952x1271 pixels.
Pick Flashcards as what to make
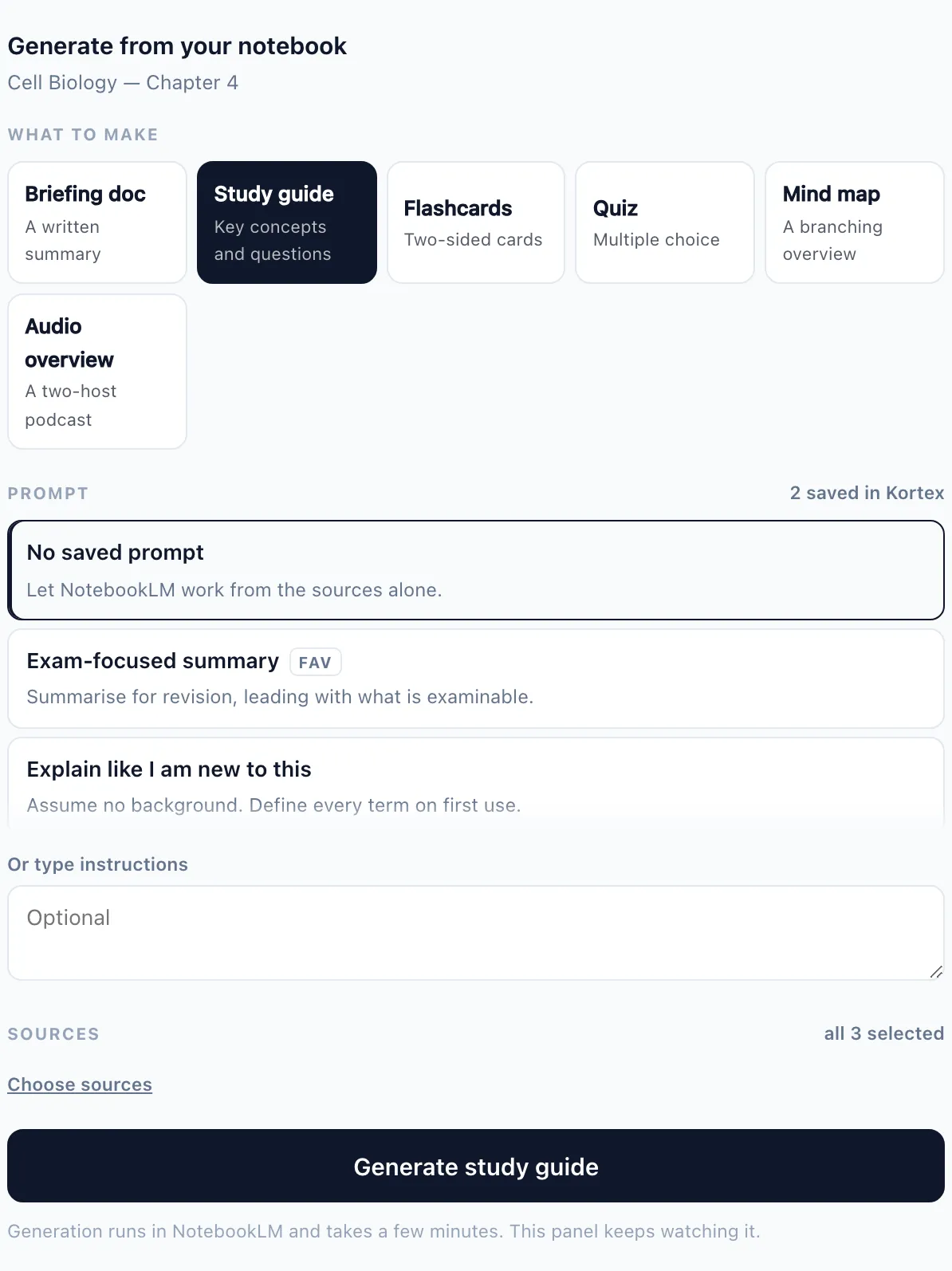coord(476,222)
